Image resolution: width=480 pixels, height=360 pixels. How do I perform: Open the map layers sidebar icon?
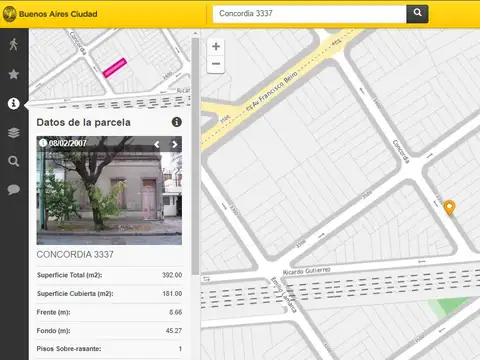pos(14,133)
